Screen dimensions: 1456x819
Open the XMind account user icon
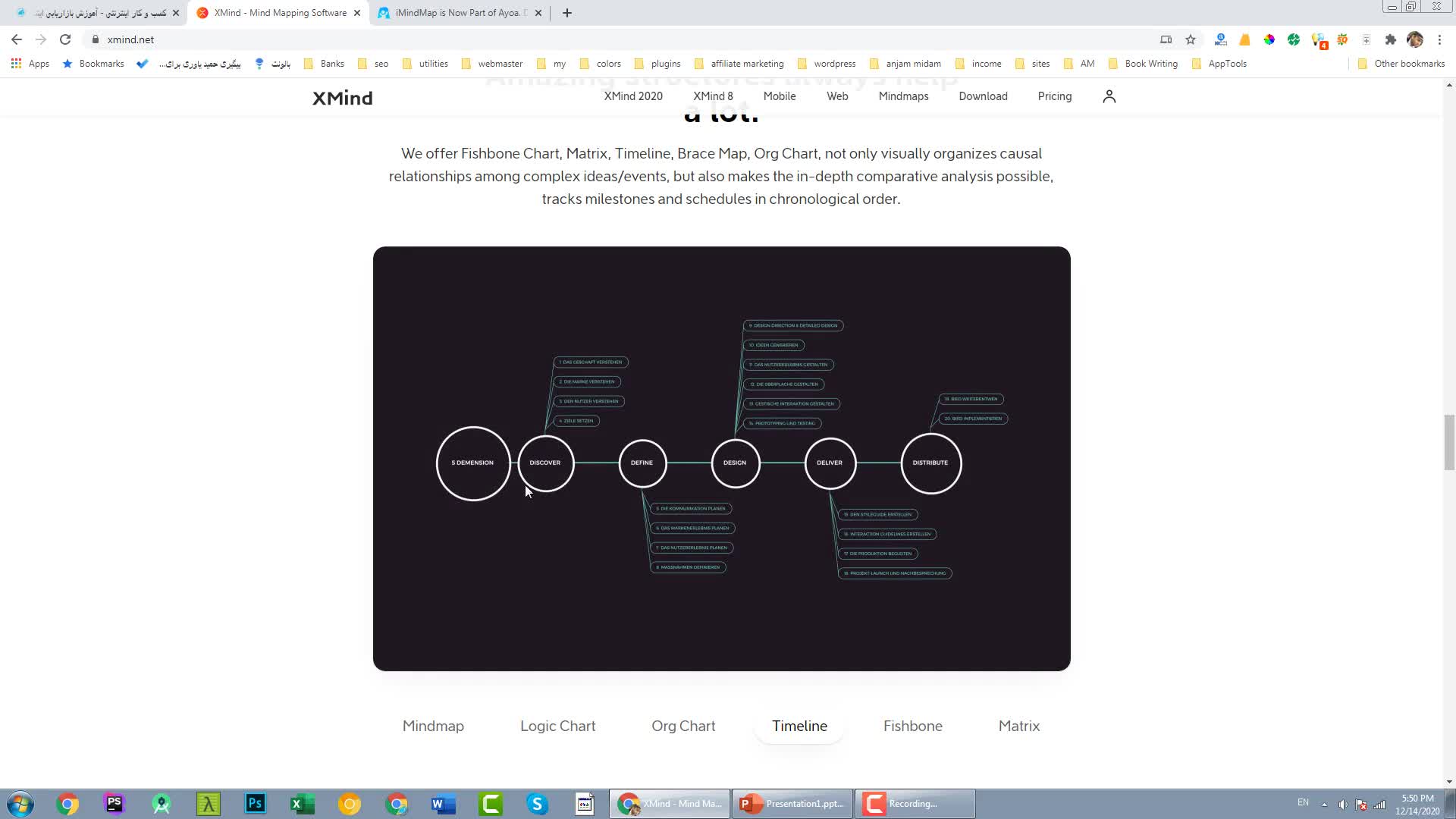point(1109,96)
